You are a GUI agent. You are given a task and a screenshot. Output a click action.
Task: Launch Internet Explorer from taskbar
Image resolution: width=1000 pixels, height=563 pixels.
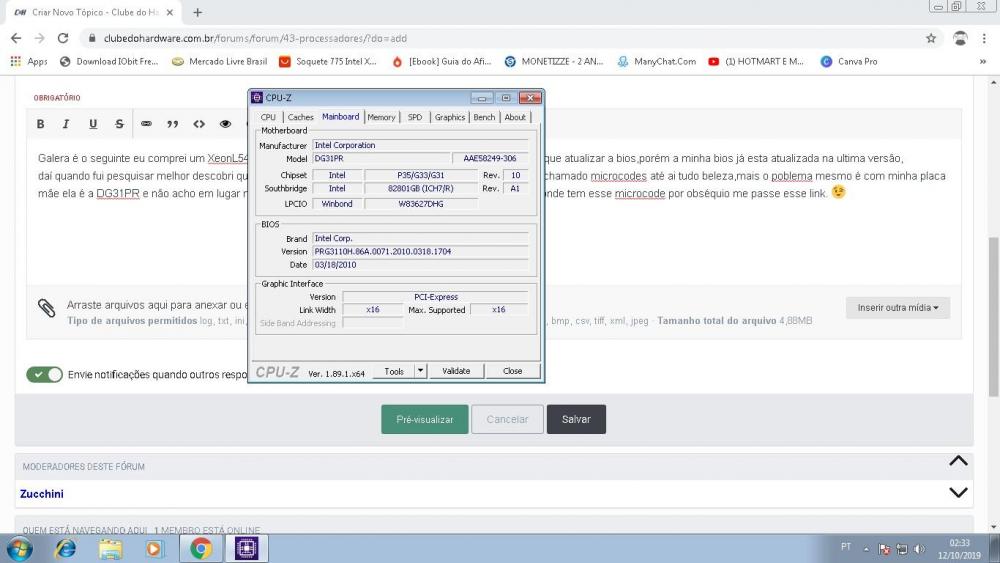(x=65, y=548)
